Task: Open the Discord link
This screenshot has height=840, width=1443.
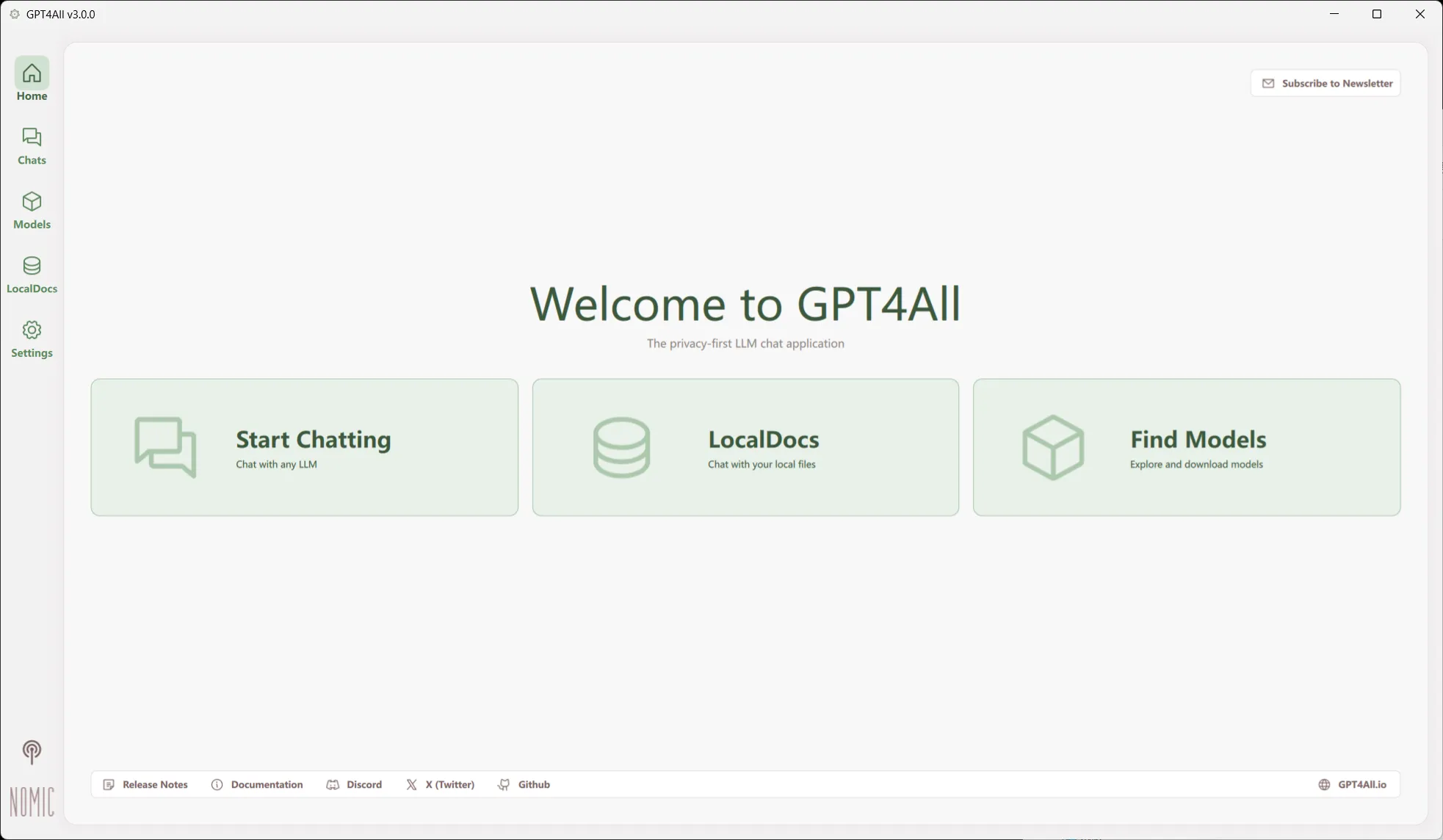Action: point(354,784)
